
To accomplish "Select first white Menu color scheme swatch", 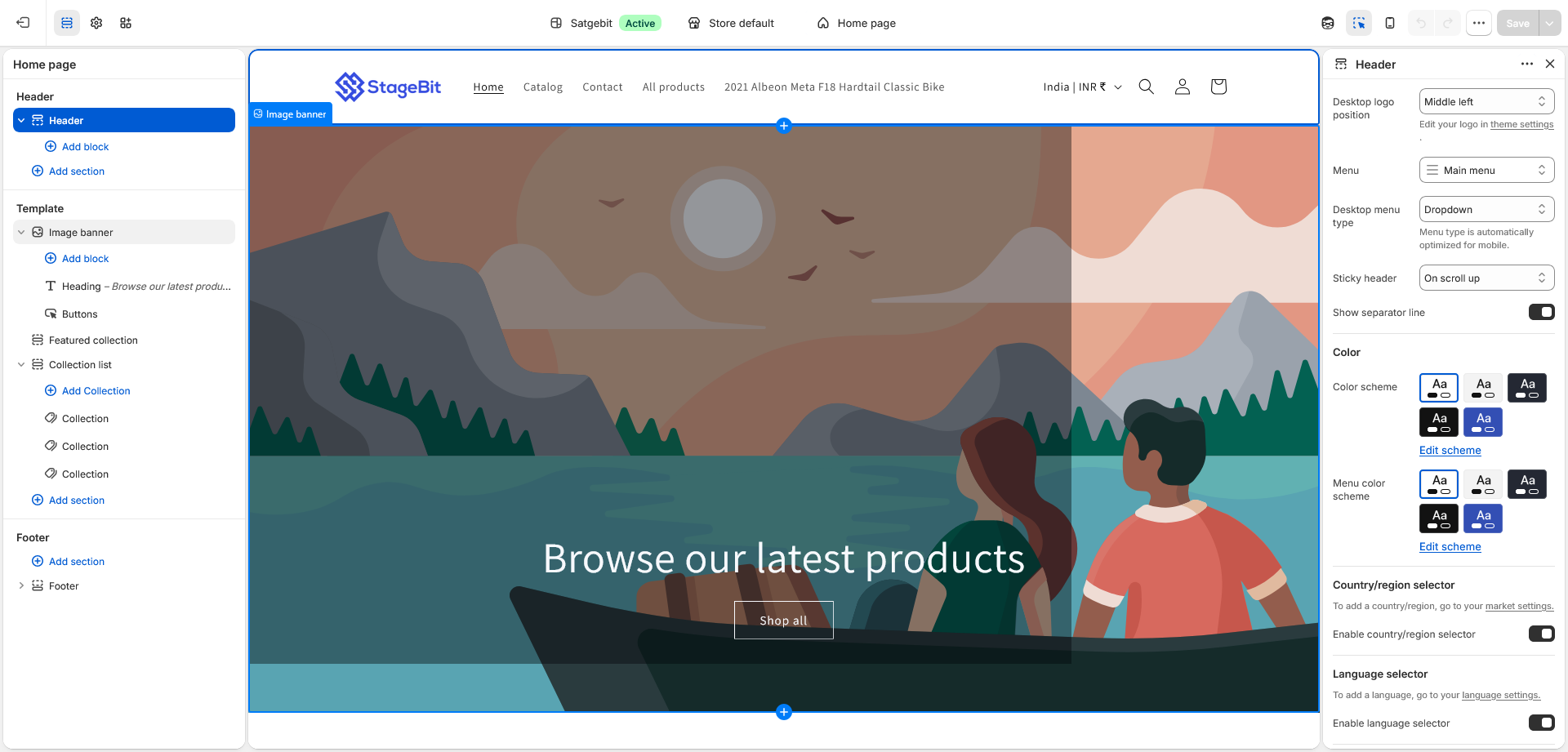I will (1439, 484).
